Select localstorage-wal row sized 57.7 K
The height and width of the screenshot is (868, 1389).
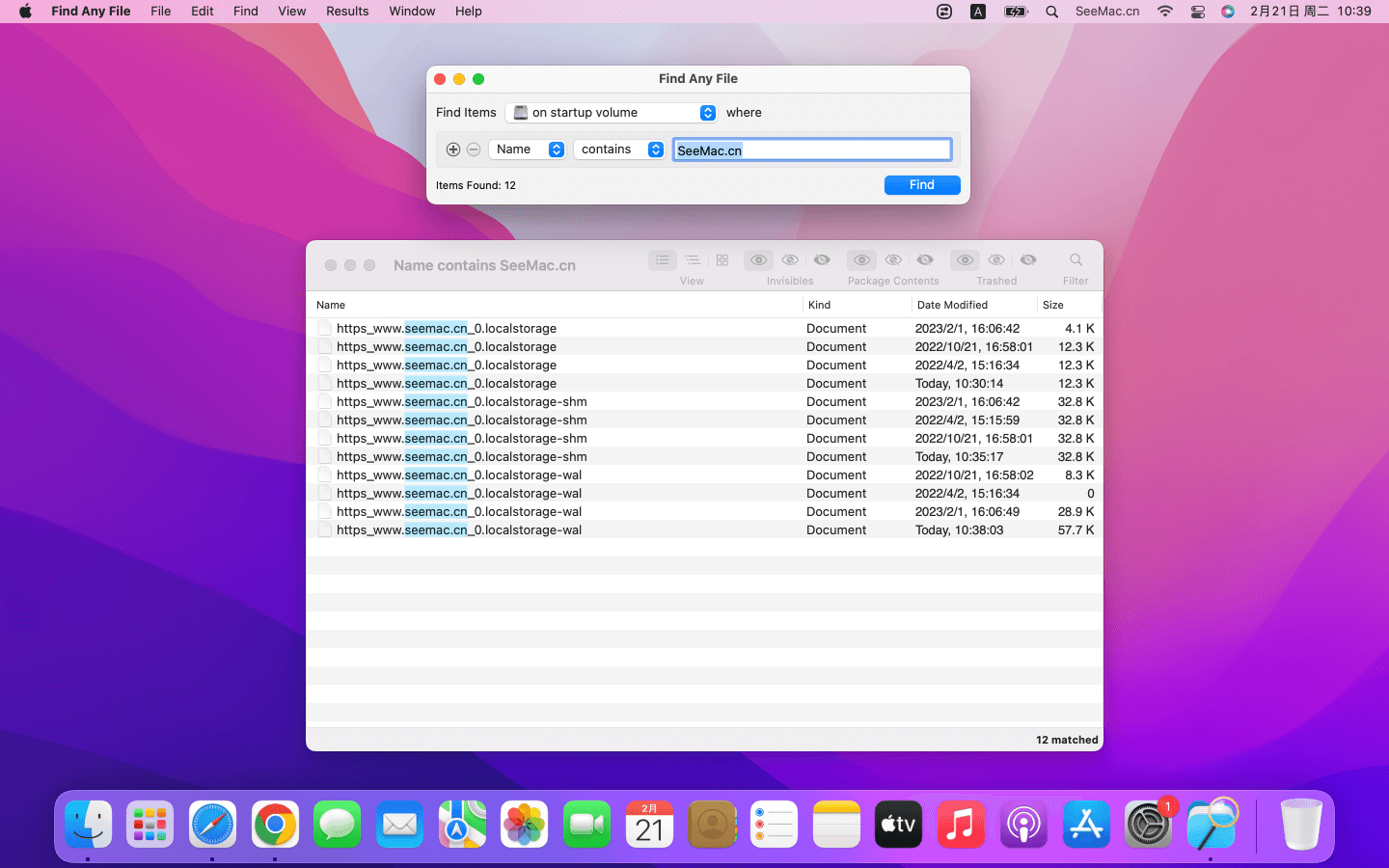(x=705, y=529)
